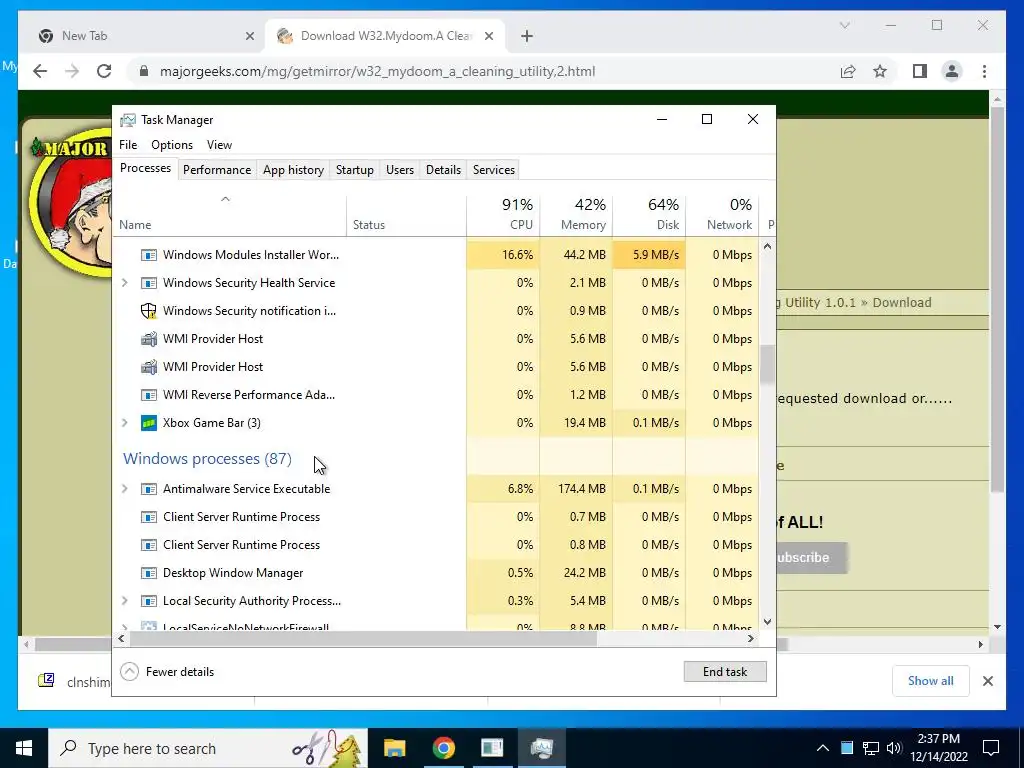This screenshot has height=768, width=1024.
Task: Click Chrome's back navigation arrow
Action: click(x=40, y=71)
